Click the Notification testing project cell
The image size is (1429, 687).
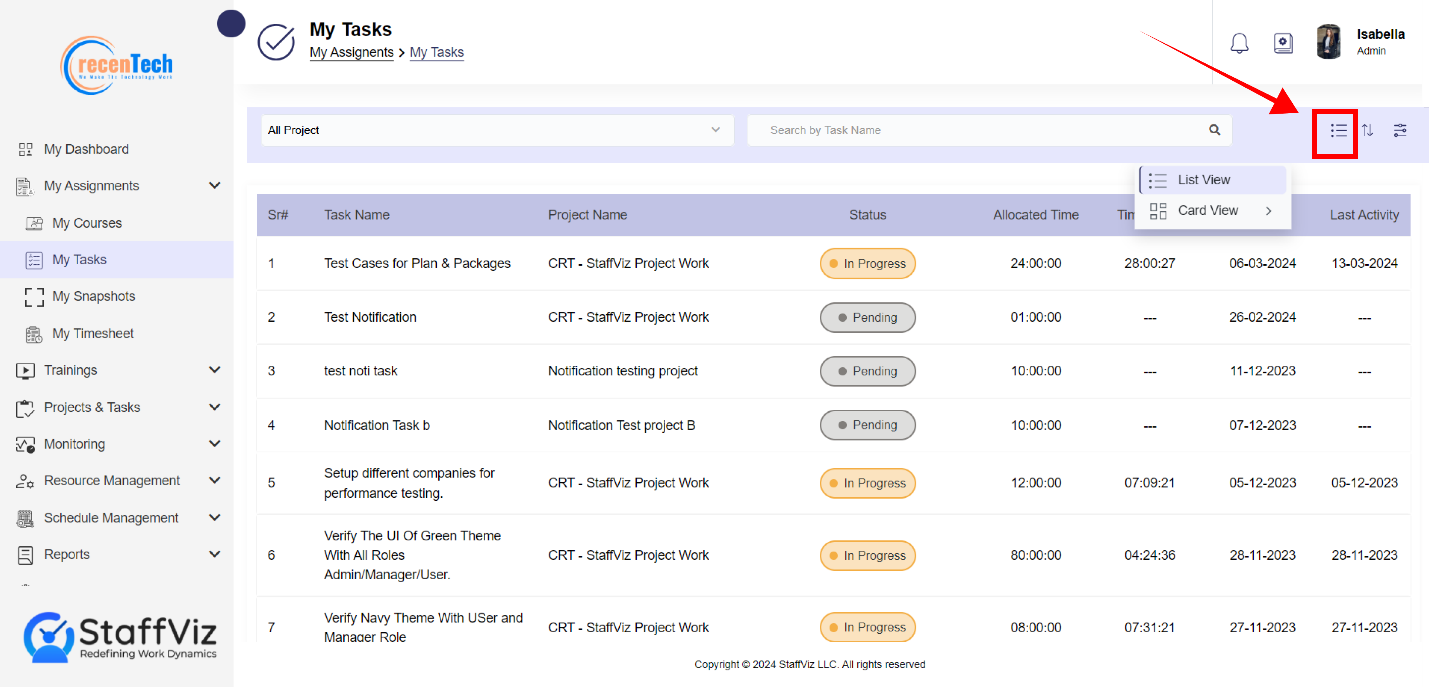(623, 371)
